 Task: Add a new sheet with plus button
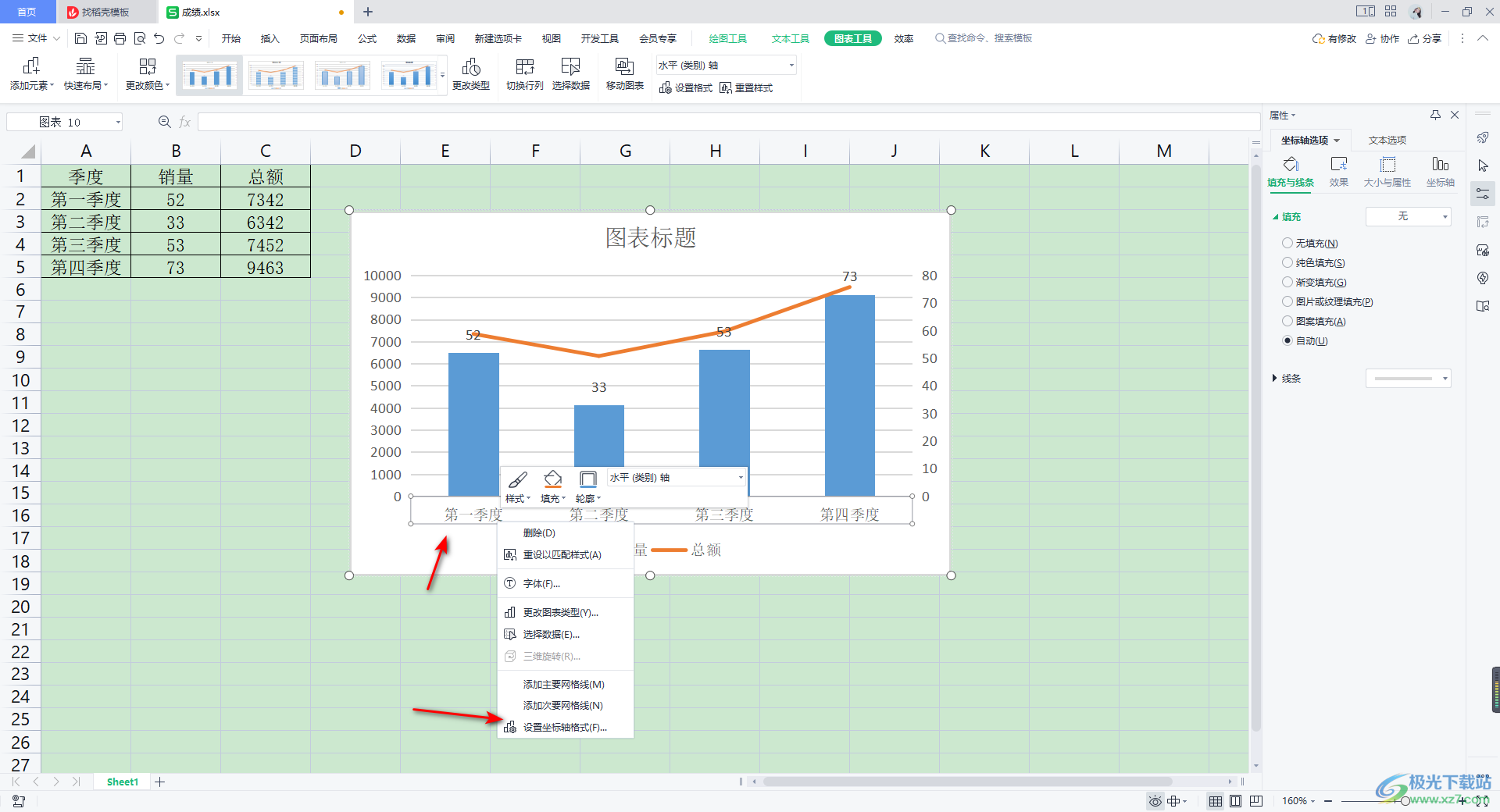(159, 782)
